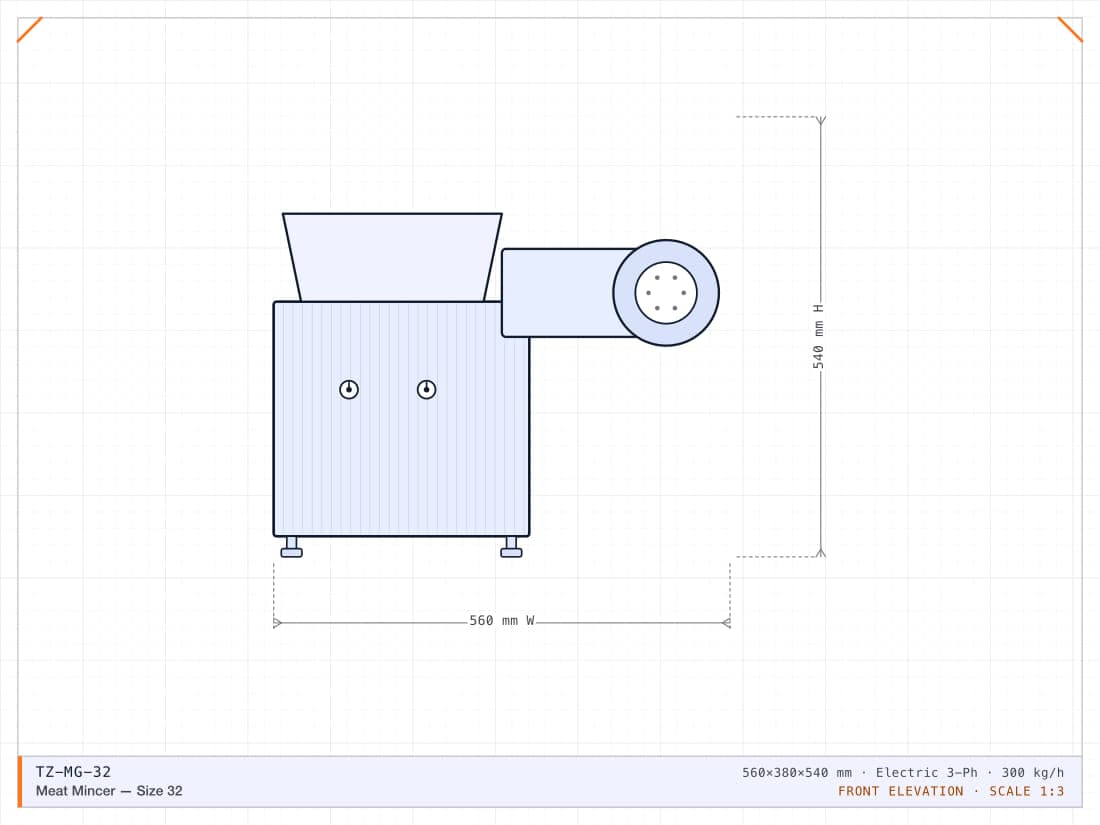1100x825 pixels.
Task: Click the '560×380×540 mm · Electric 3-Ph · 300 kg/h' specs line
Action: tap(903, 772)
